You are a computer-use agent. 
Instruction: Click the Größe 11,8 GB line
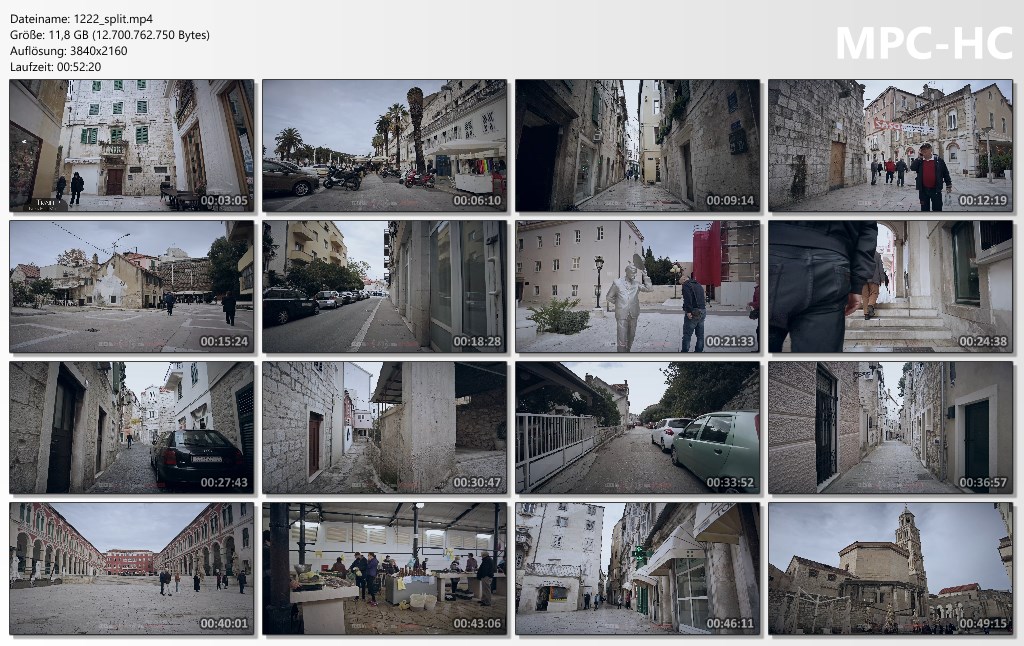[110, 35]
